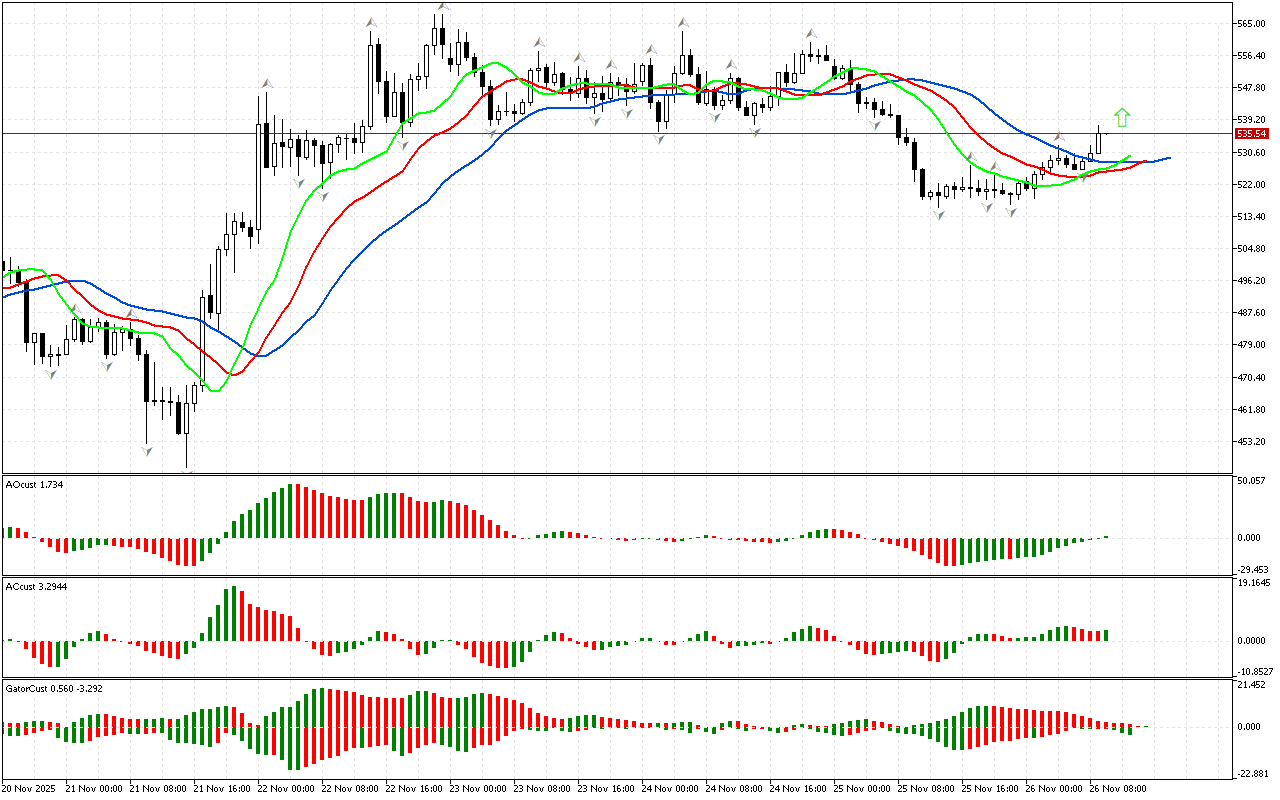Click the 24 Nov 08:00 time label

(x=736, y=789)
